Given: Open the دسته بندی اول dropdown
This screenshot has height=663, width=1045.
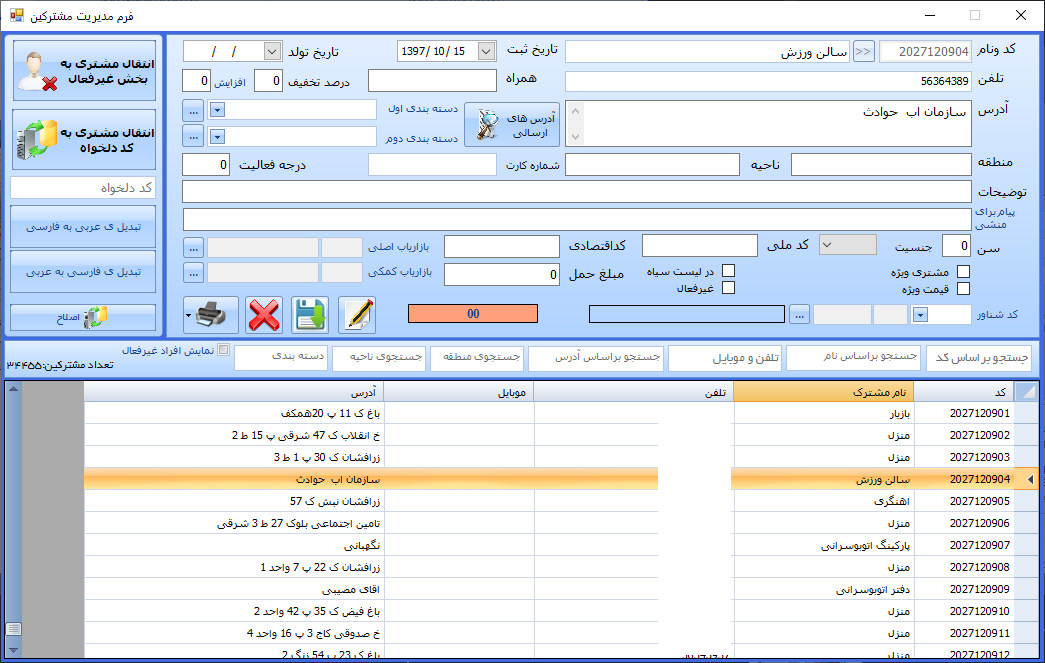Looking at the screenshot, I should 218,108.
